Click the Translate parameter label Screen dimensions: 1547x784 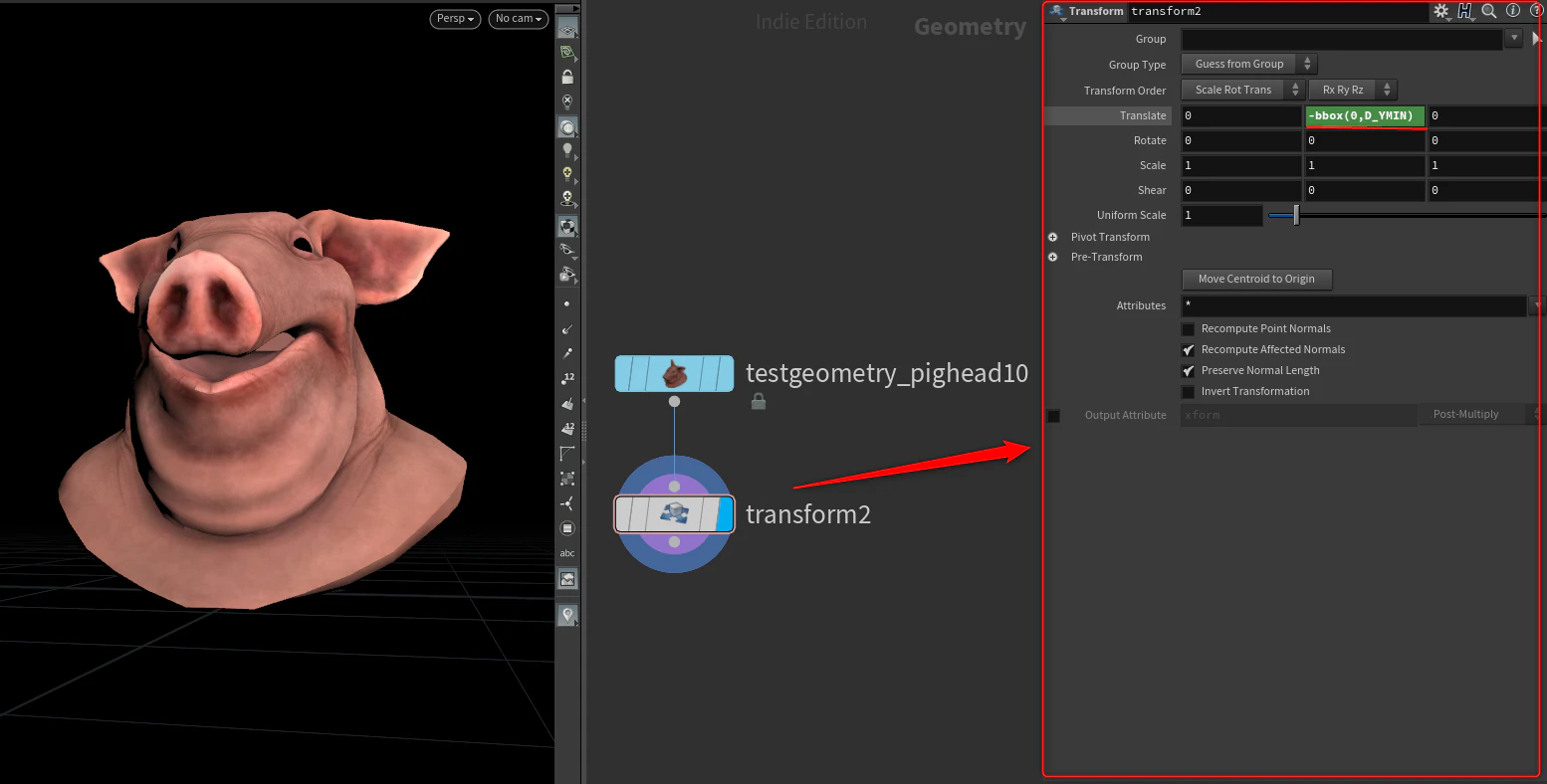click(x=1143, y=115)
